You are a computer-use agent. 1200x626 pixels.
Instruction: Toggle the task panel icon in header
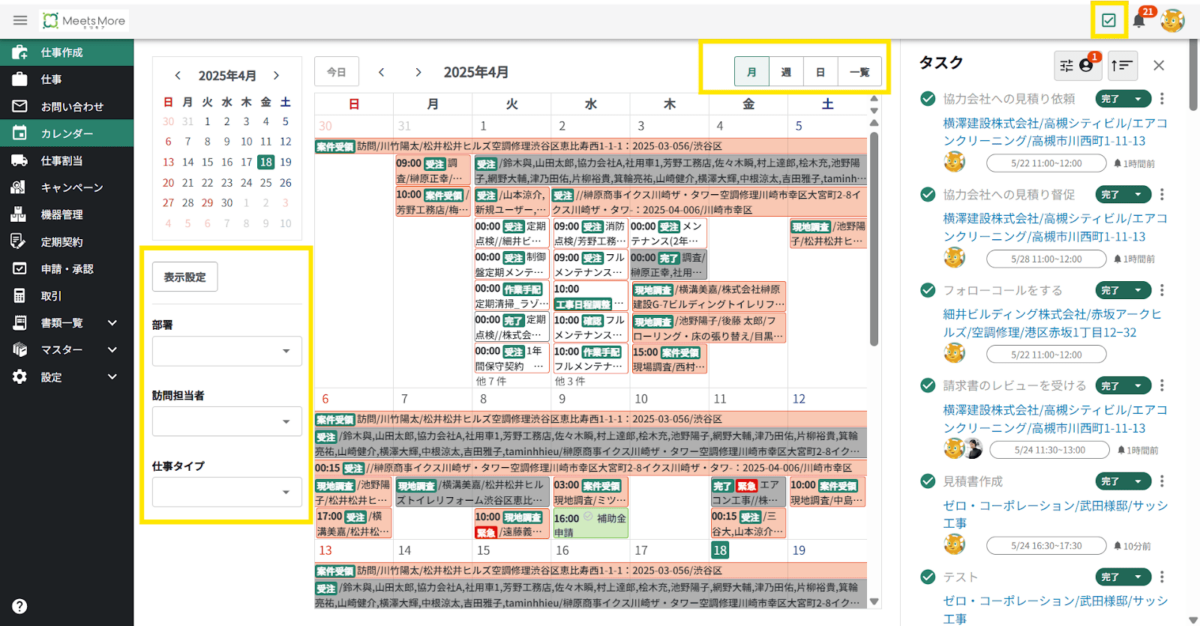tap(1108, 20)
